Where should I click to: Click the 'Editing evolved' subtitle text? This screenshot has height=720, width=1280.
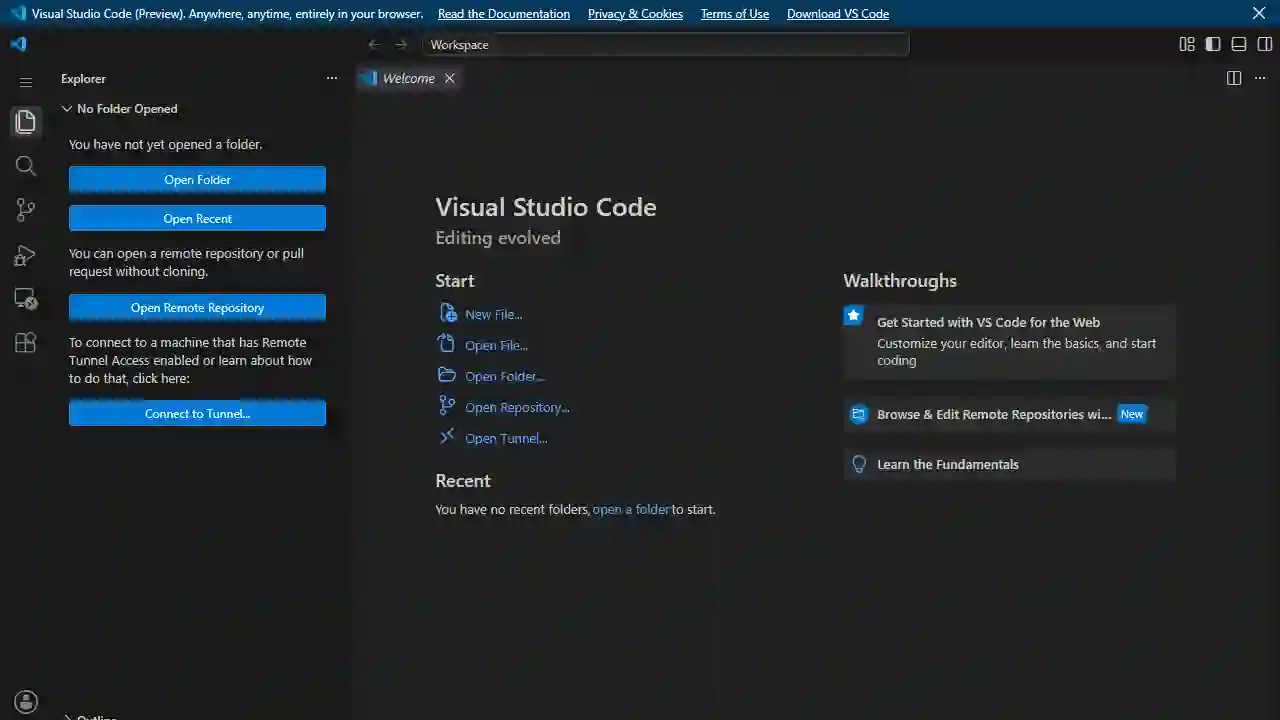[498, 238]
